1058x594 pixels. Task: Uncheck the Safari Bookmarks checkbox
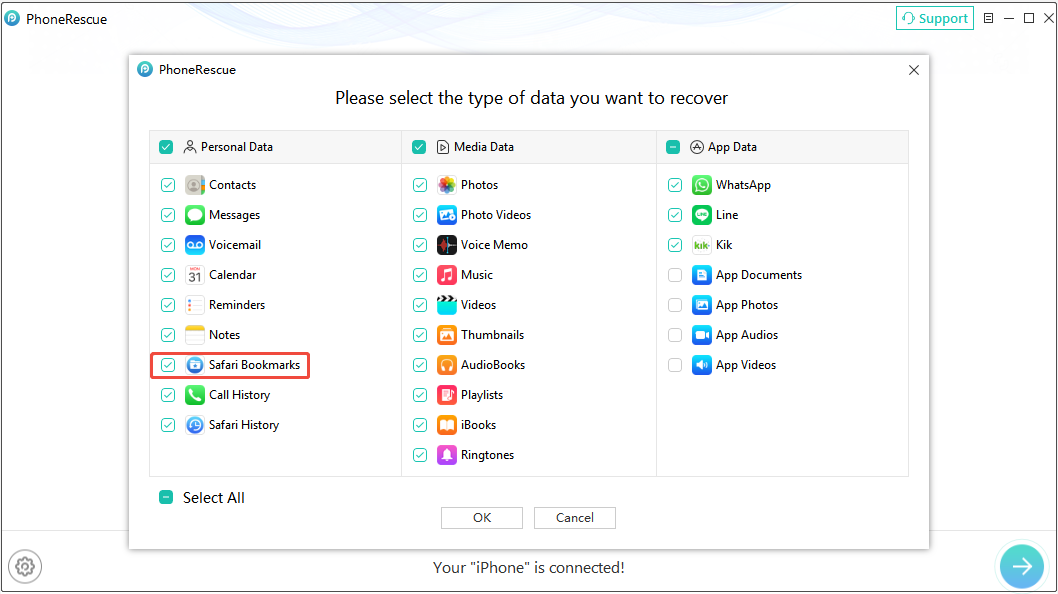click(x=168, y=365)
